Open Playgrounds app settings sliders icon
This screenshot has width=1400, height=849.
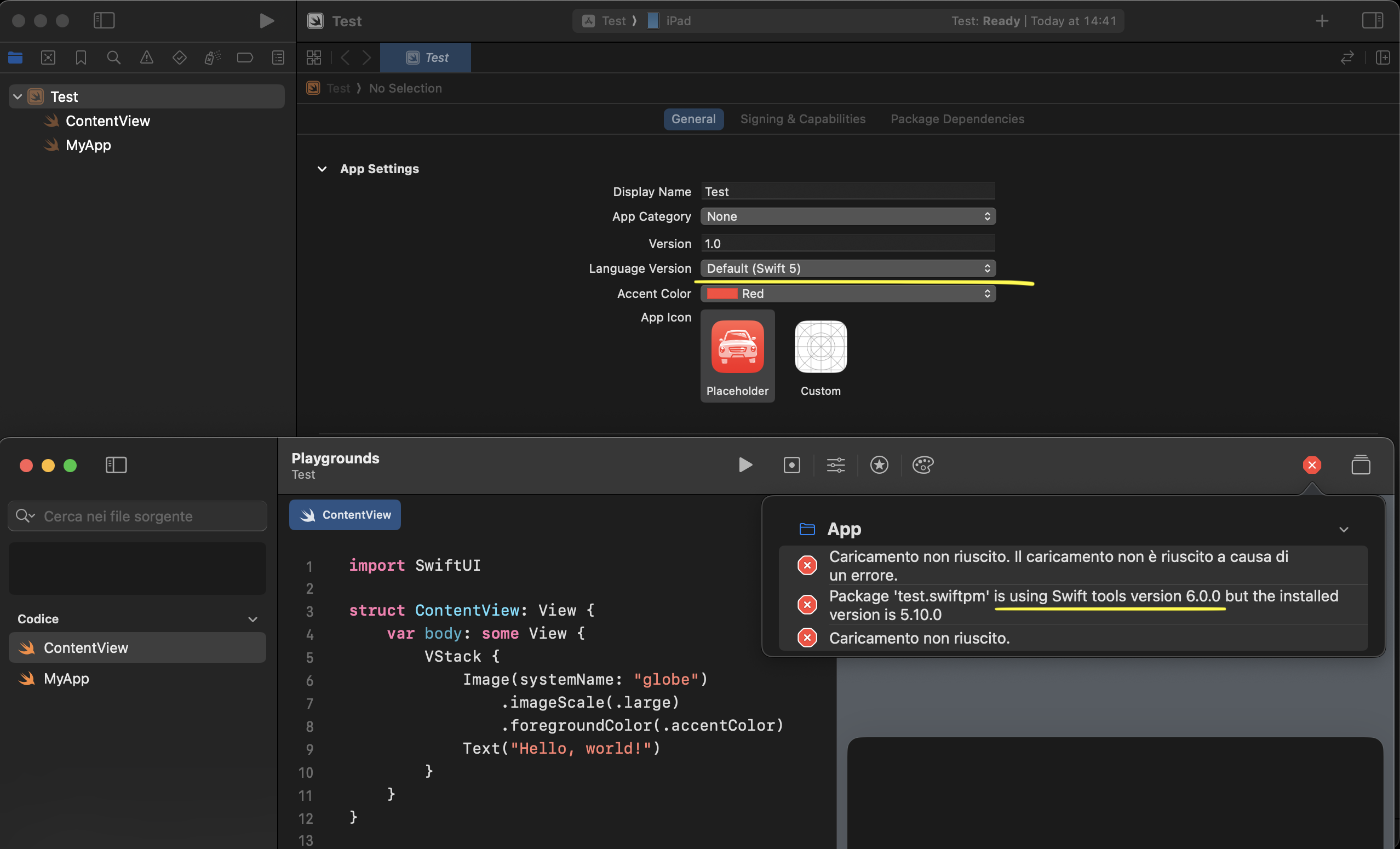click(835, 465)
